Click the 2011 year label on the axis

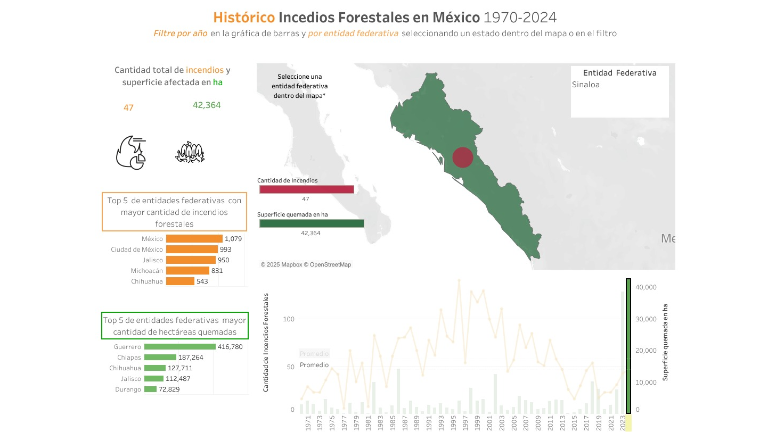[x=550, y=423]
